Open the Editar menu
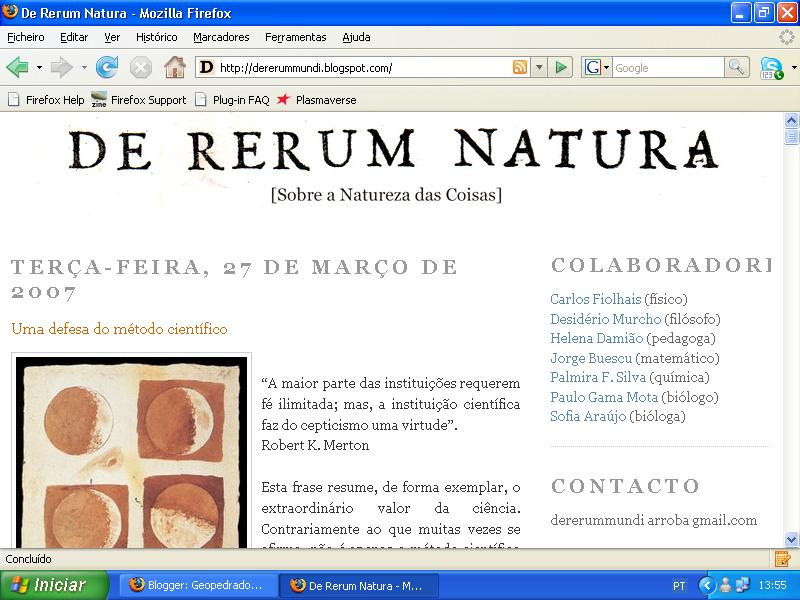Image resolution: width=800 pixels, height=600 pixels. point(74,37)
